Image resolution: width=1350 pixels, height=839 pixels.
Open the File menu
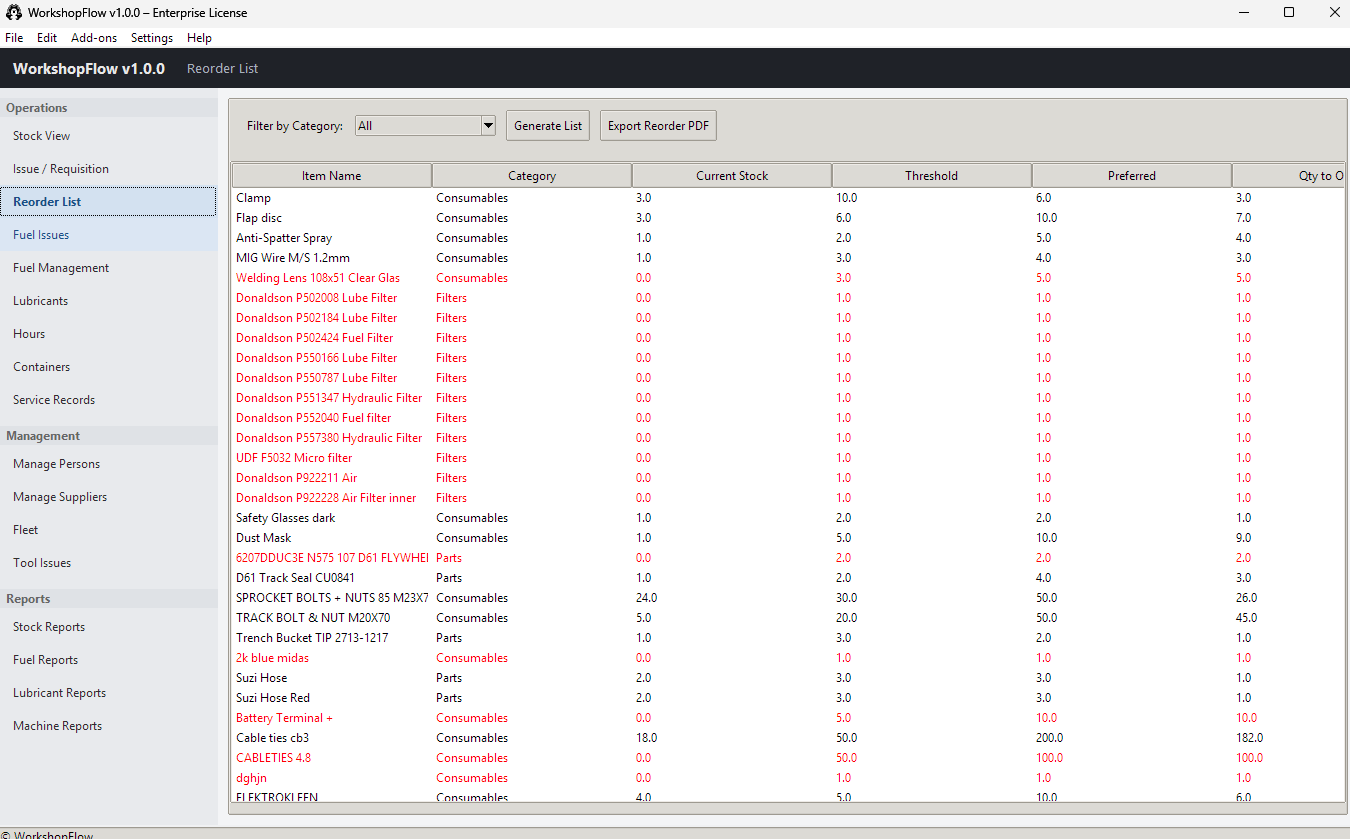pyautogui.click(x=14, y=37)
